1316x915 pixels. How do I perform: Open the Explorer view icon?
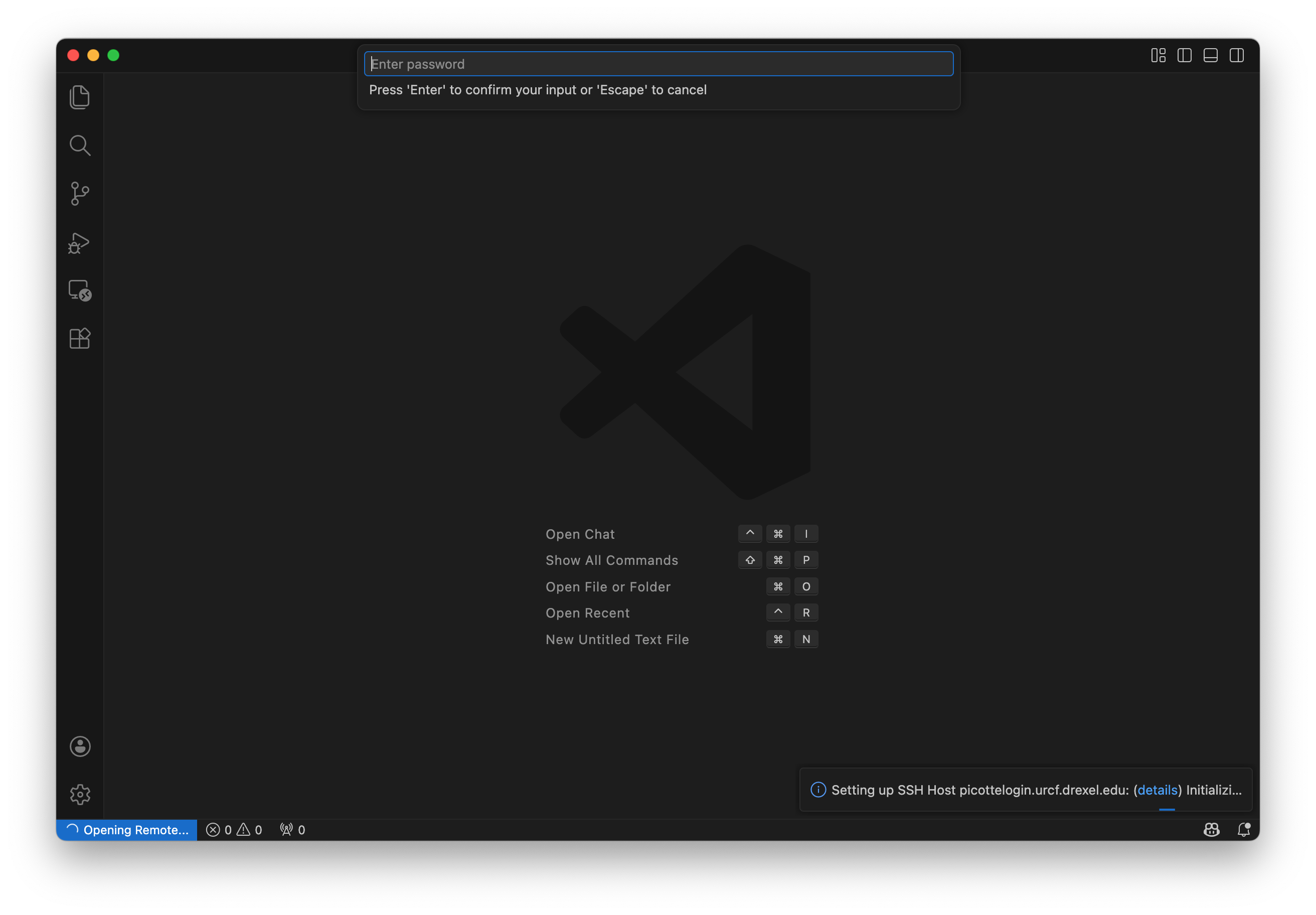pyautogui.click(x=80, y=97)
